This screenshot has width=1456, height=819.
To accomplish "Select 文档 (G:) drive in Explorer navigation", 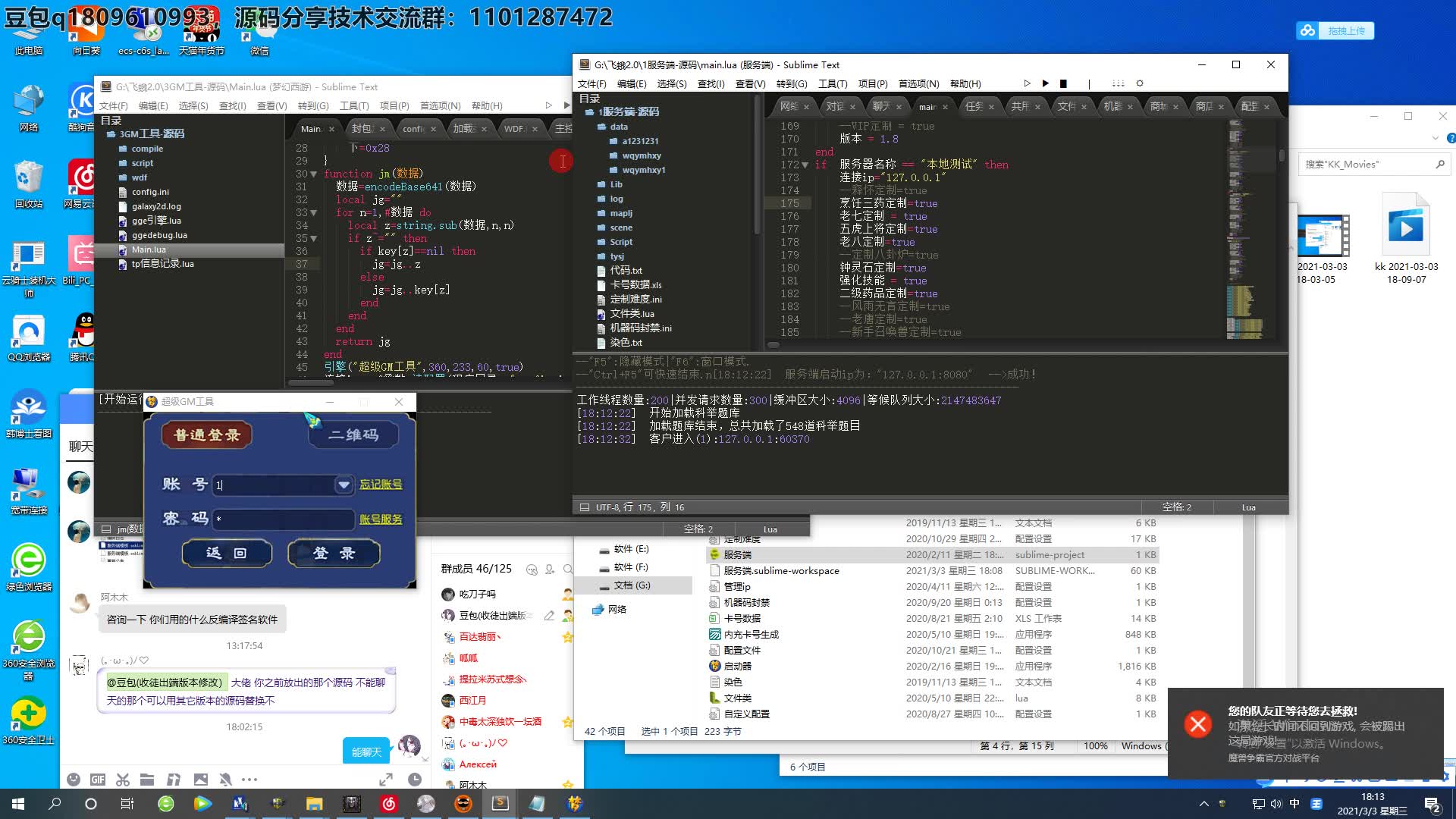I will pos(632,585).
